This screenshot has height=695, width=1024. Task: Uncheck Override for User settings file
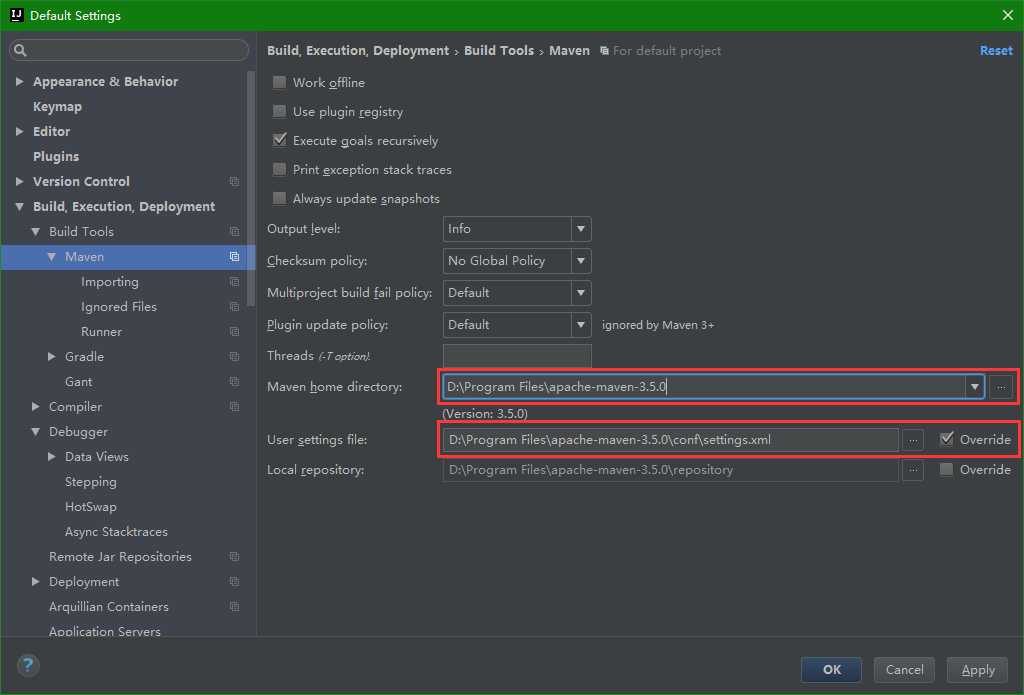point(946,440)
